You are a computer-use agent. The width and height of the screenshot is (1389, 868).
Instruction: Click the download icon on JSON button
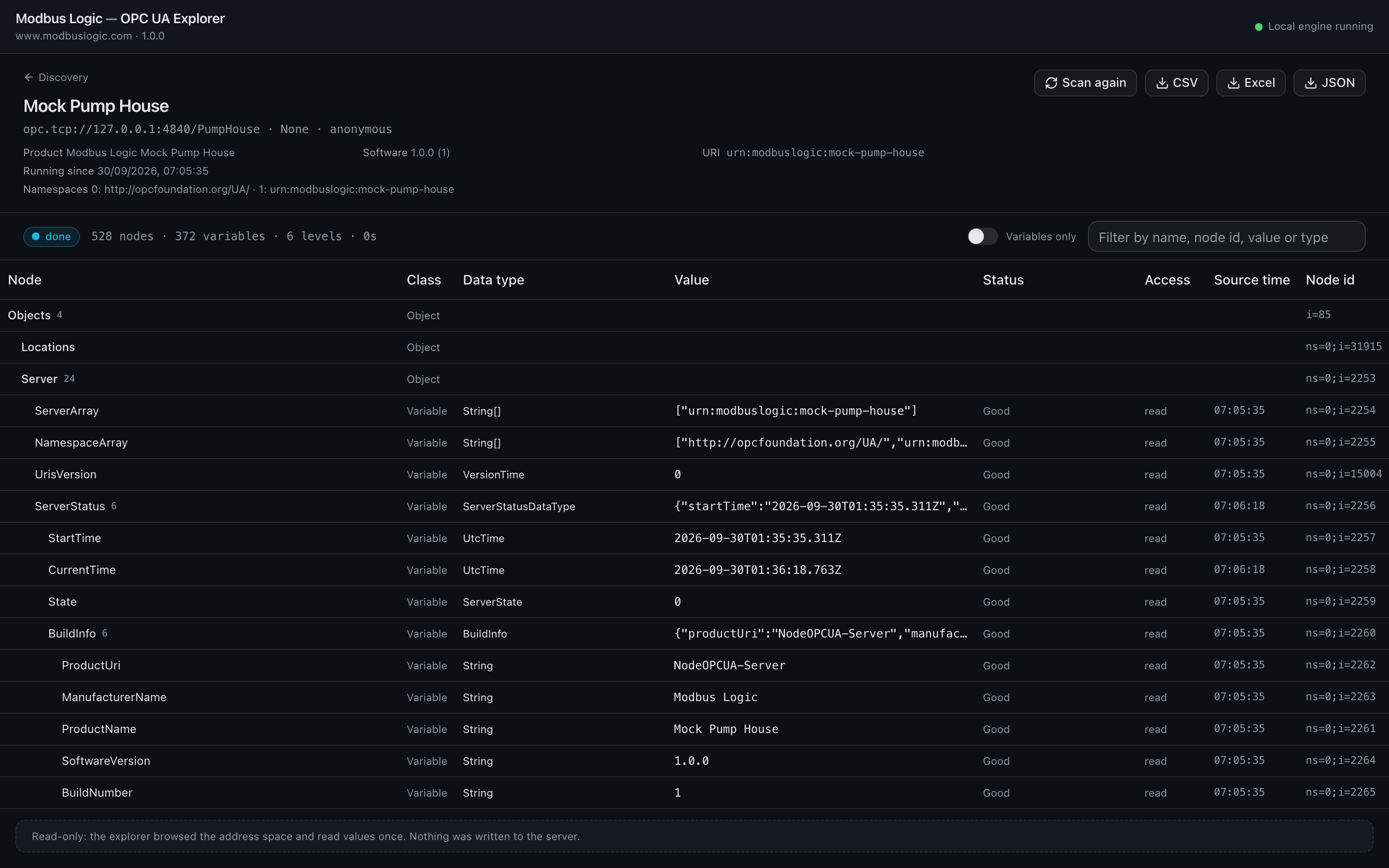(1310, 83)
